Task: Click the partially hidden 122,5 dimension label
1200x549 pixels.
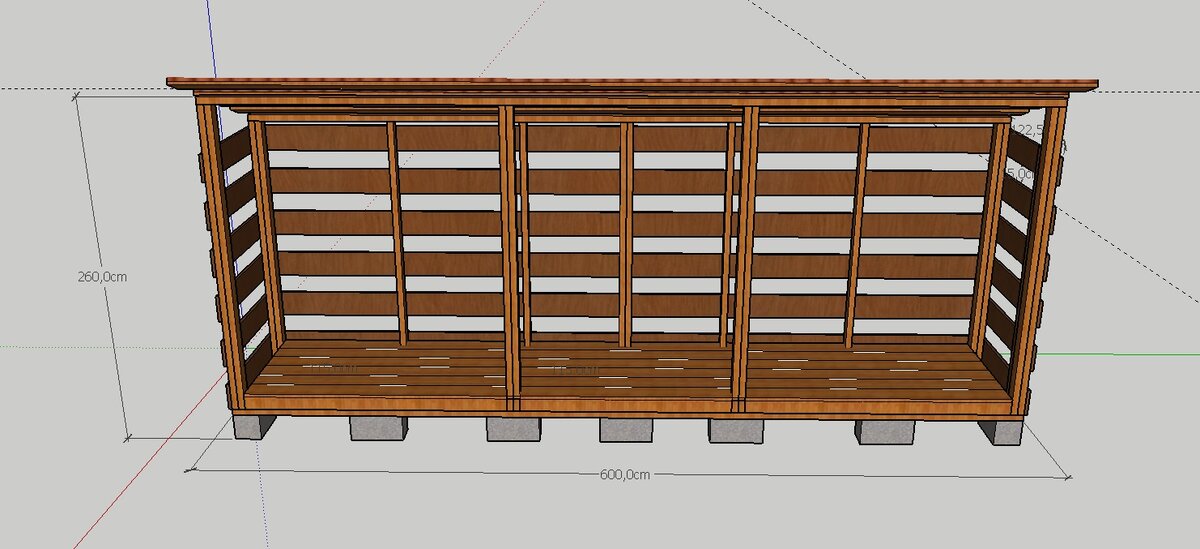Action: [x=1028, y=131]
